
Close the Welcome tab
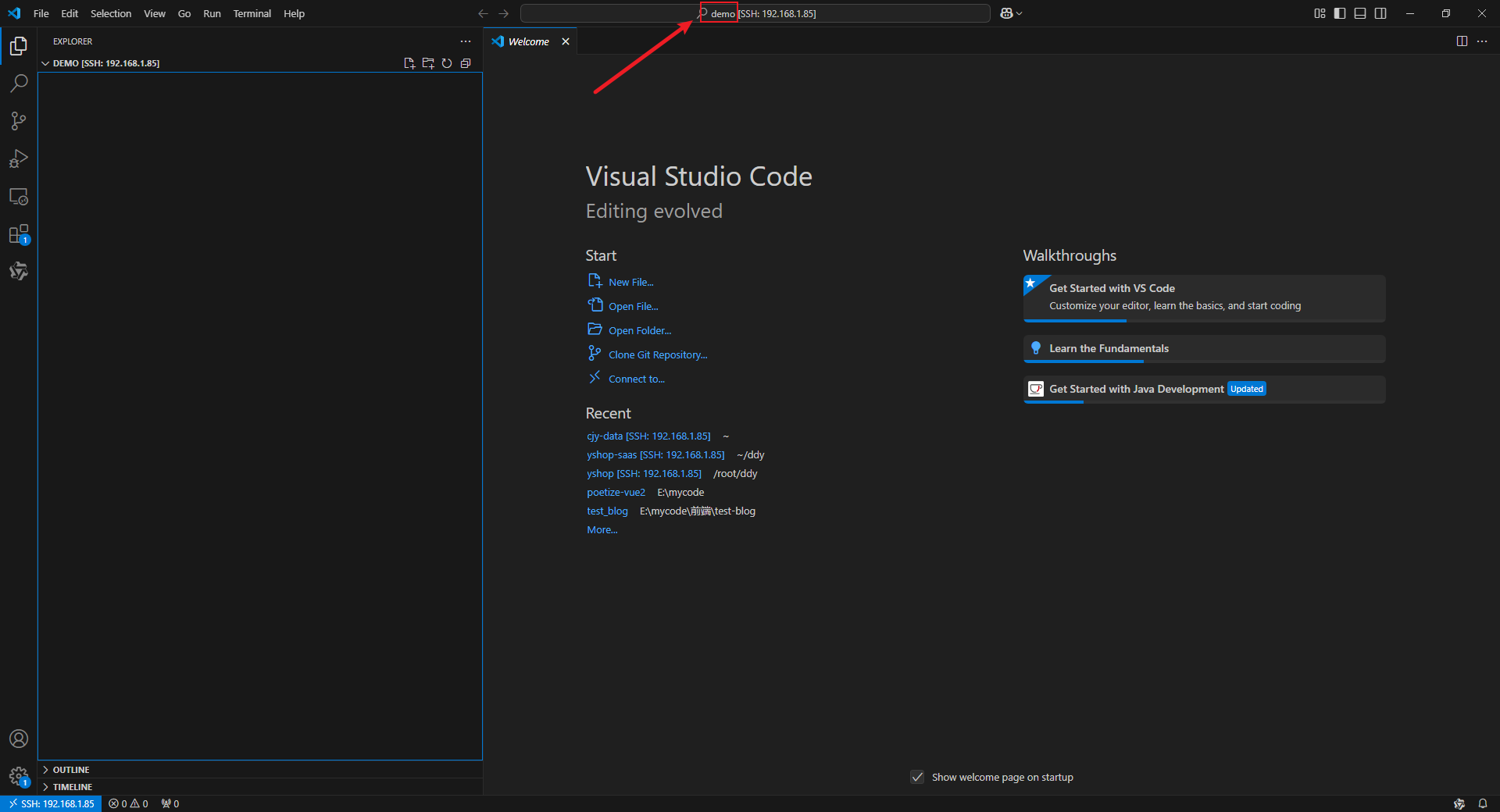(x=566, y=41)
